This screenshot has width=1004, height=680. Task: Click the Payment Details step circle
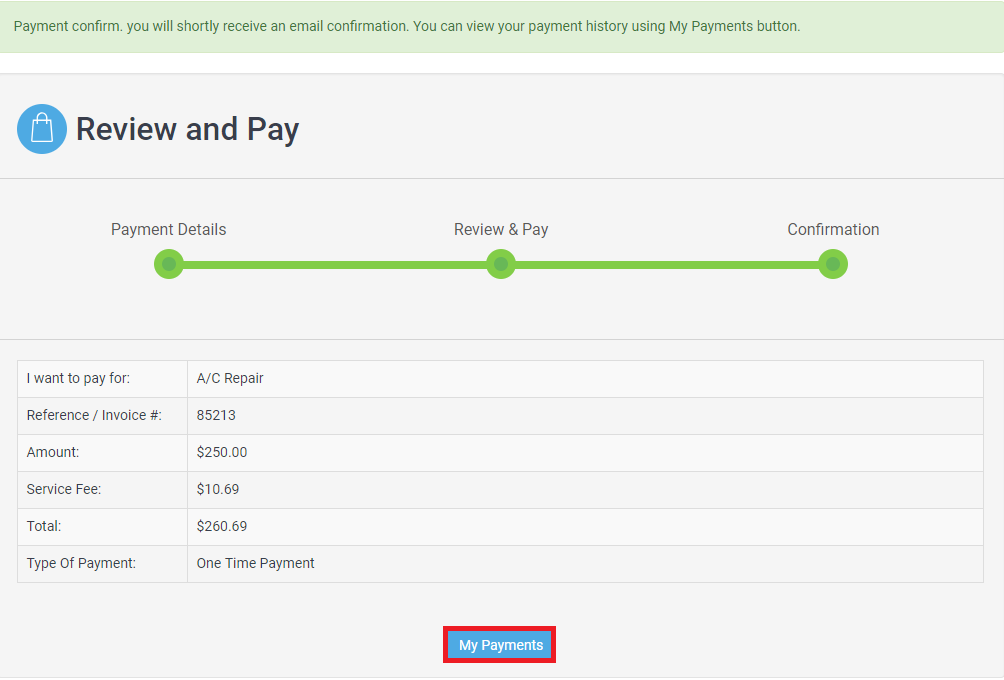pyautogui.click(x=169, y=264)
